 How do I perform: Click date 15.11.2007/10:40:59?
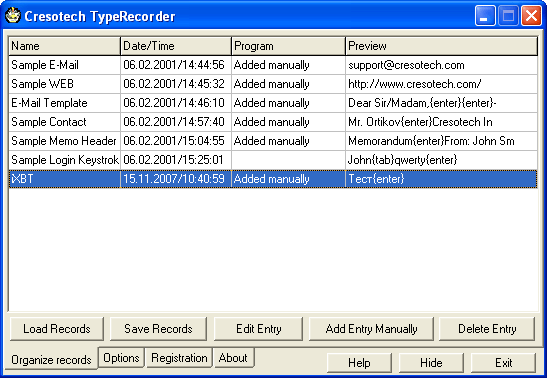coord(174,179)
